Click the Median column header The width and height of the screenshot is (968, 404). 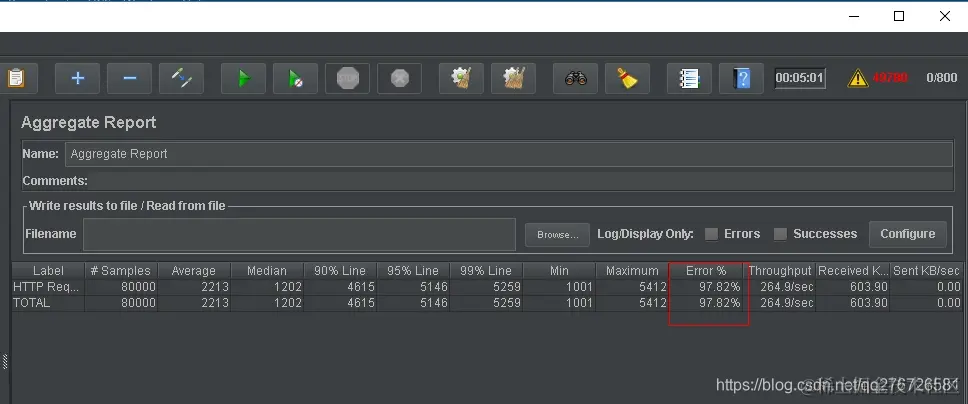(267, 271)
